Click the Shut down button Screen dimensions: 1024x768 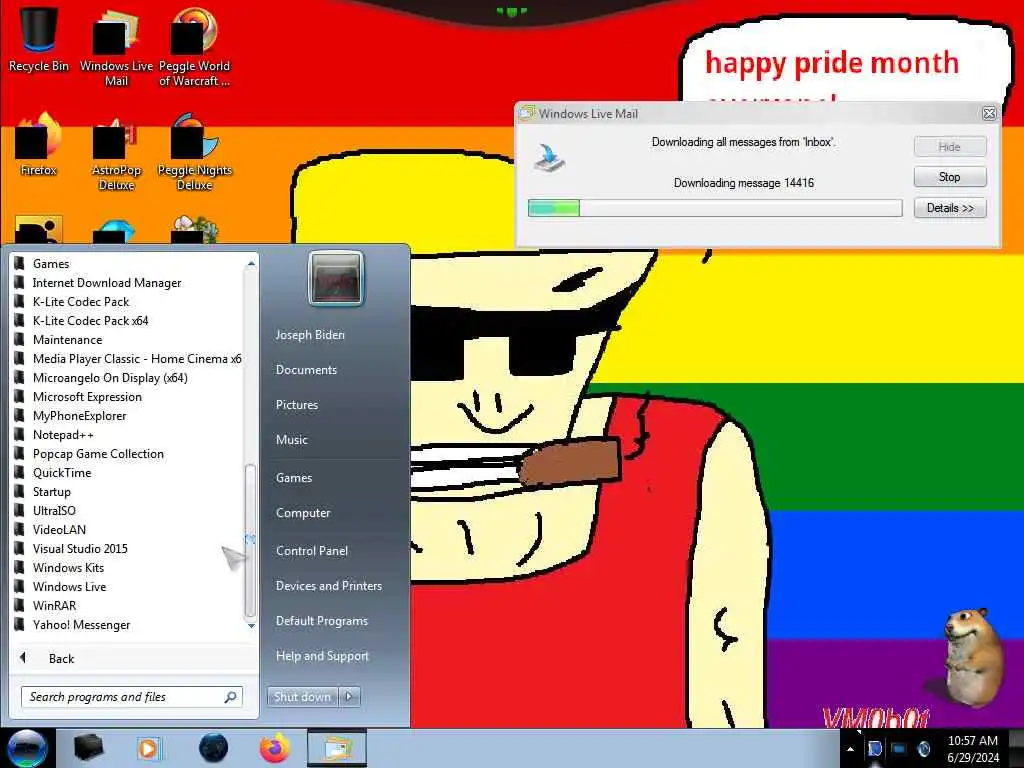coord(302,697)
